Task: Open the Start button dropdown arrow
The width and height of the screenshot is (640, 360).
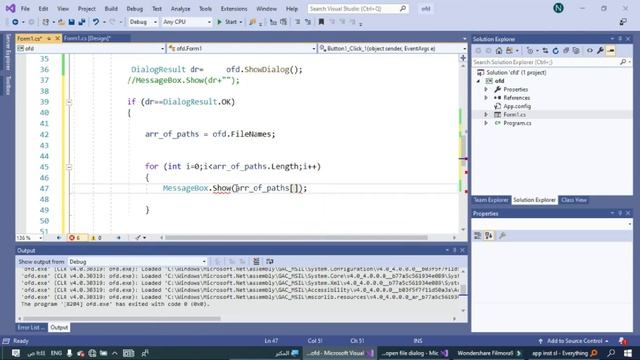Action: tap(241, 22)
